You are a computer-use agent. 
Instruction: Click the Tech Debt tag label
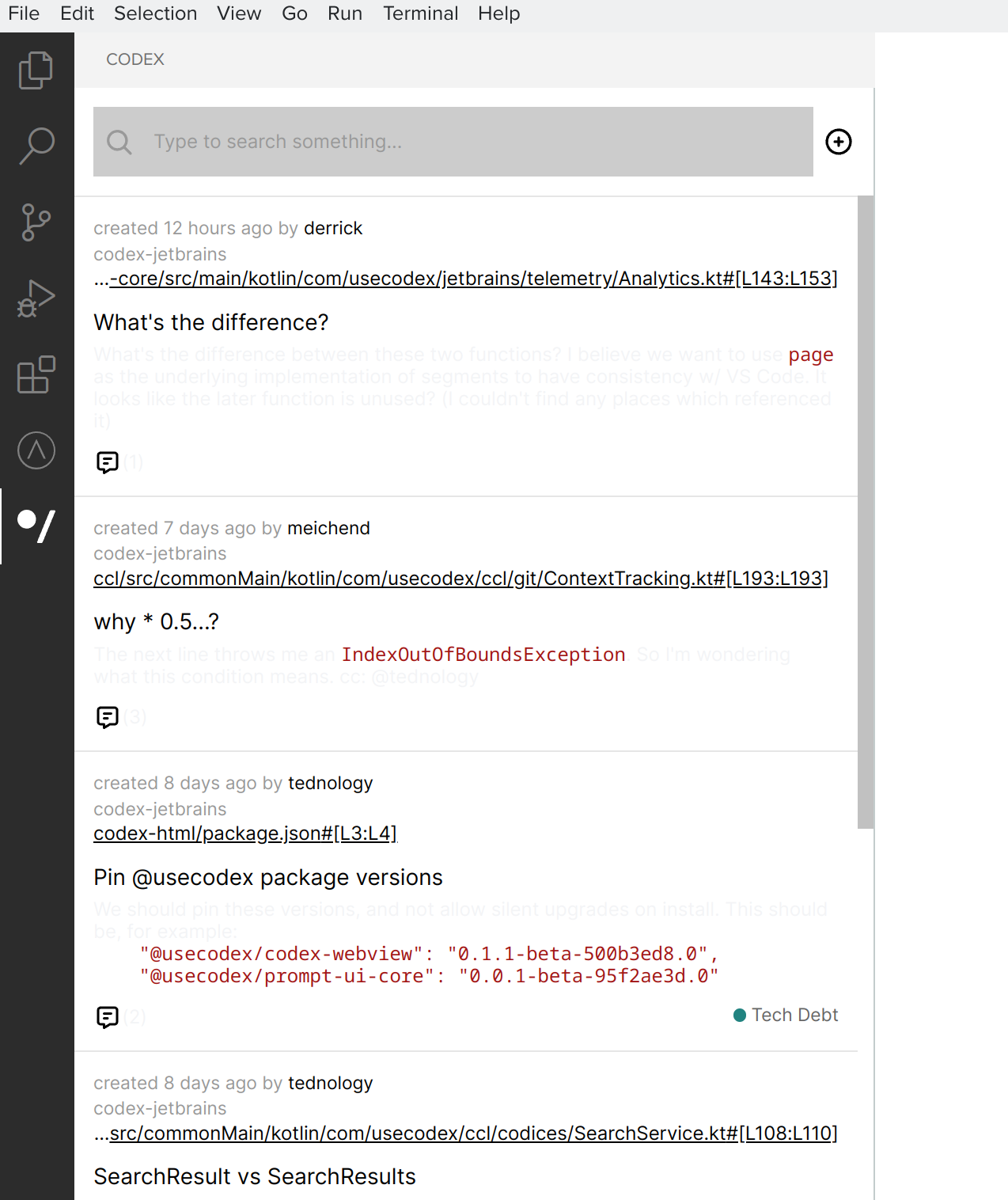794,1016
